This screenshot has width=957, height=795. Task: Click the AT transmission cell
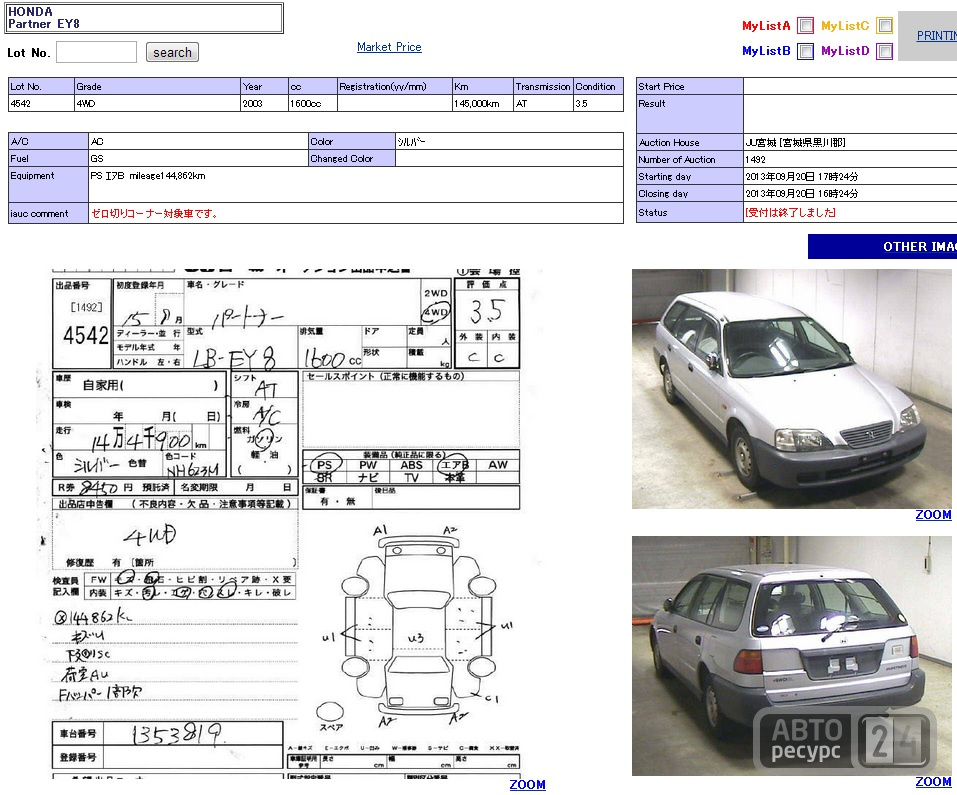(543, 103)
